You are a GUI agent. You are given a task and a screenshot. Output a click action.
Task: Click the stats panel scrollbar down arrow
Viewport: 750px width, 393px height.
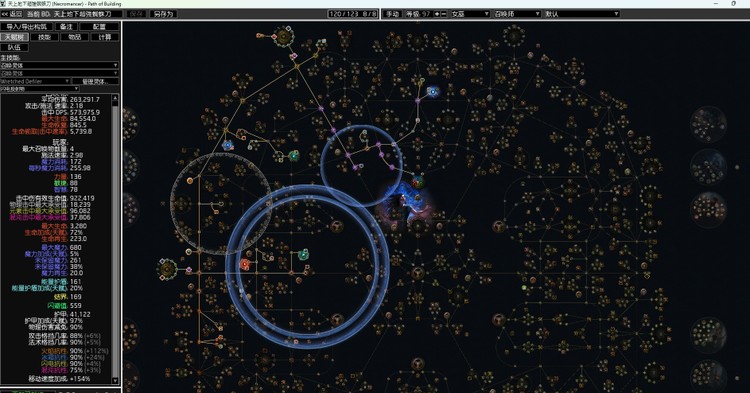coord(115,381)
